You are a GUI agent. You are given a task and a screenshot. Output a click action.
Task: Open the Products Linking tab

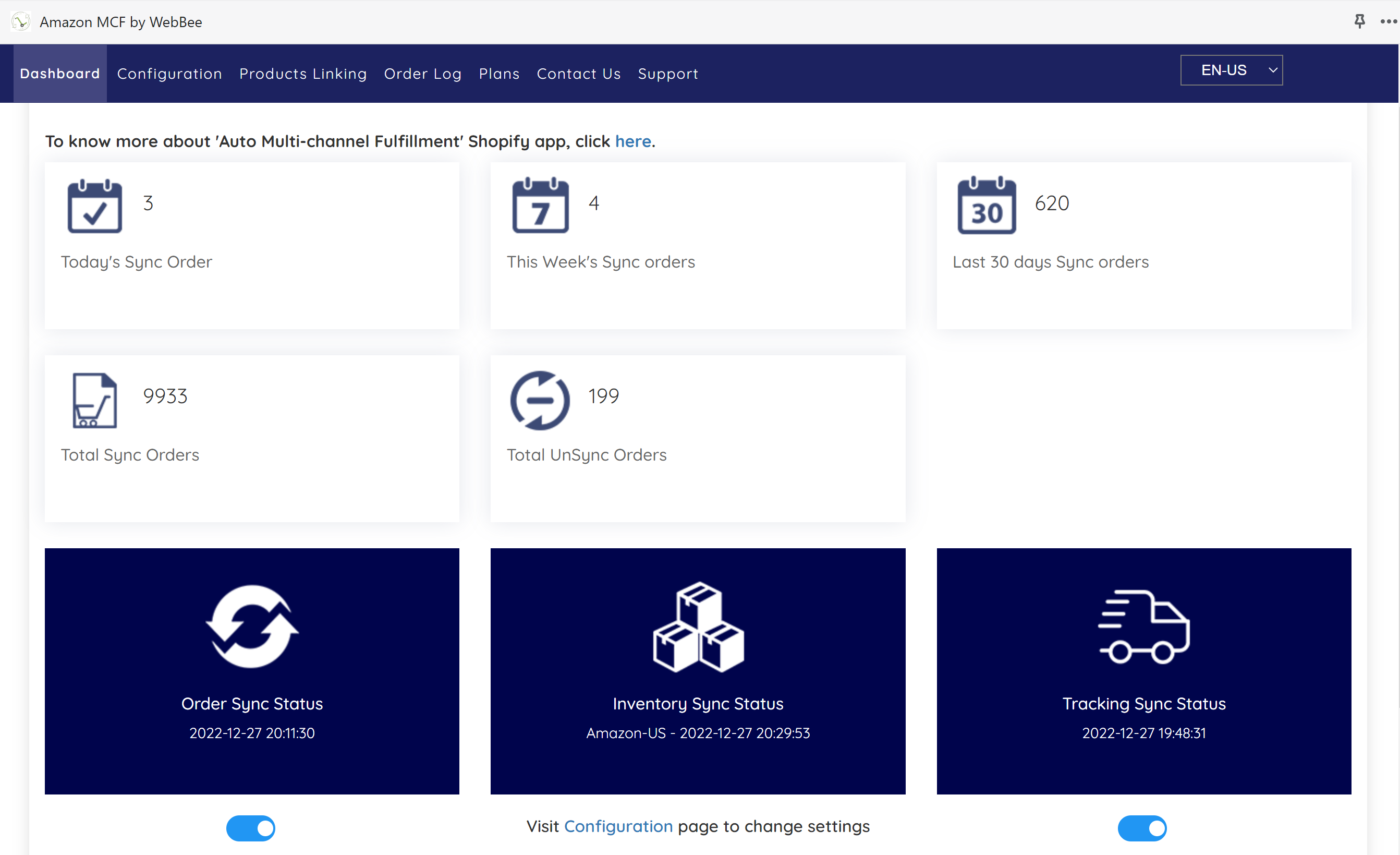tap(303, 74)
